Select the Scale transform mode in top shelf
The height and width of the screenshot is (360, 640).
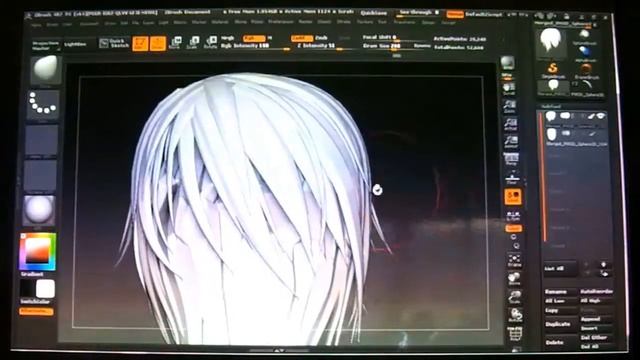[193, 42]
